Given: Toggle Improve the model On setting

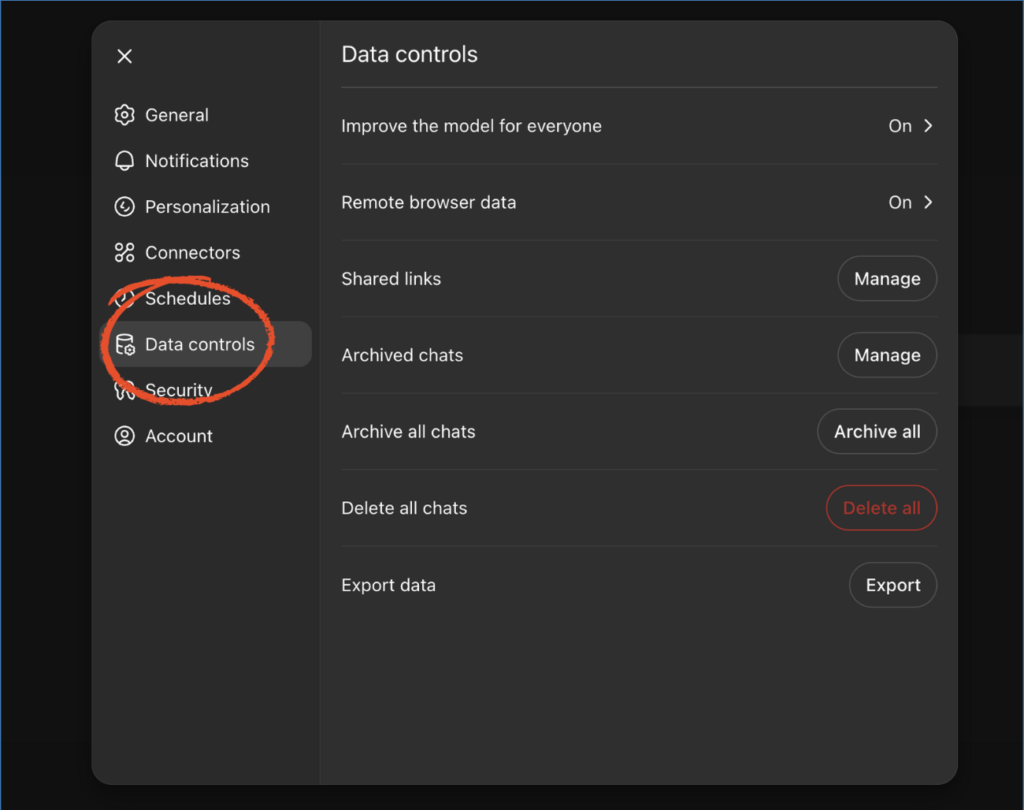Looking at the screenshot, I should click(900, 126).
